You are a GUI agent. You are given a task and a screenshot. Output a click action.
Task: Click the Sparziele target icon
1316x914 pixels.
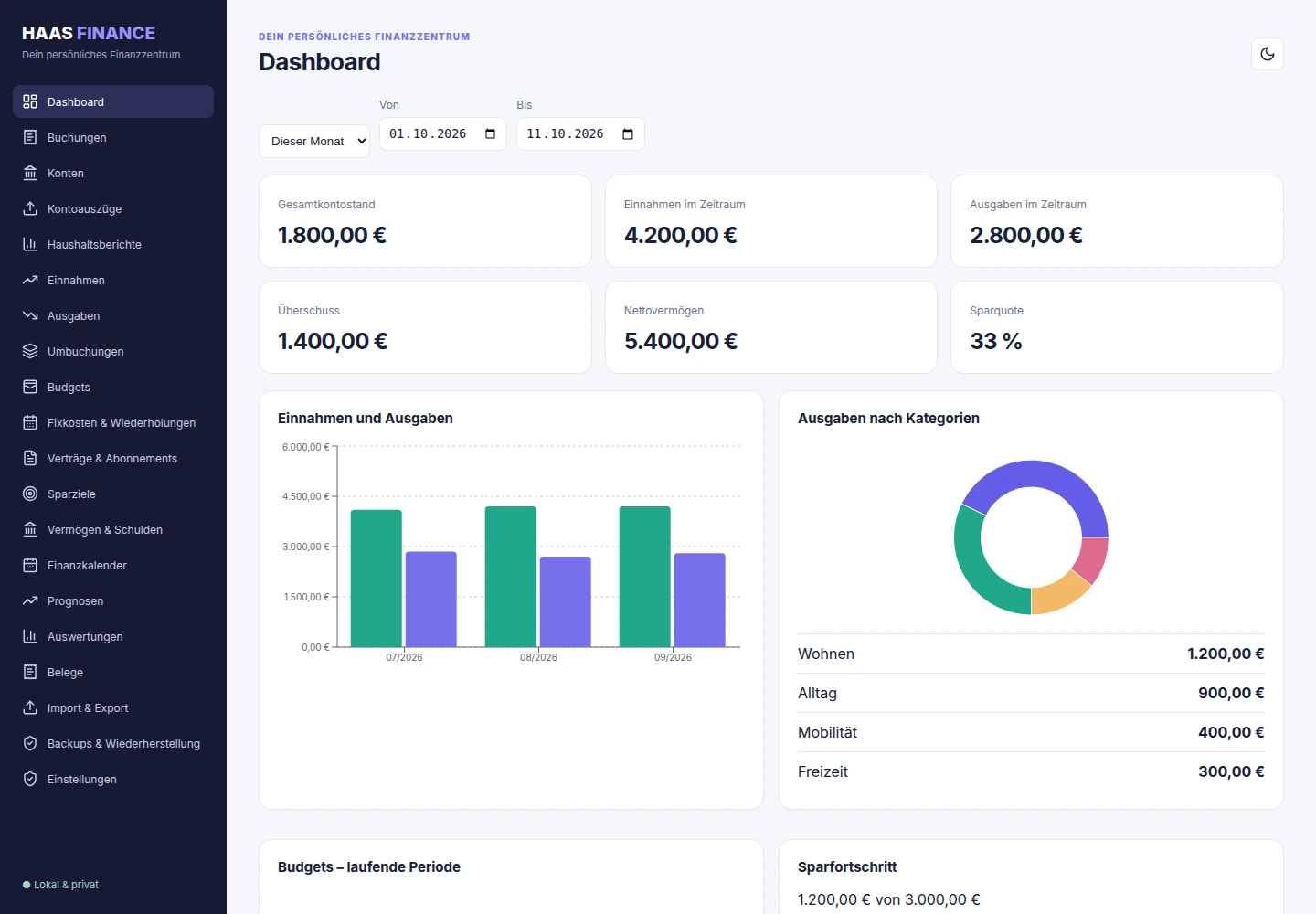[x=30, y=494]
